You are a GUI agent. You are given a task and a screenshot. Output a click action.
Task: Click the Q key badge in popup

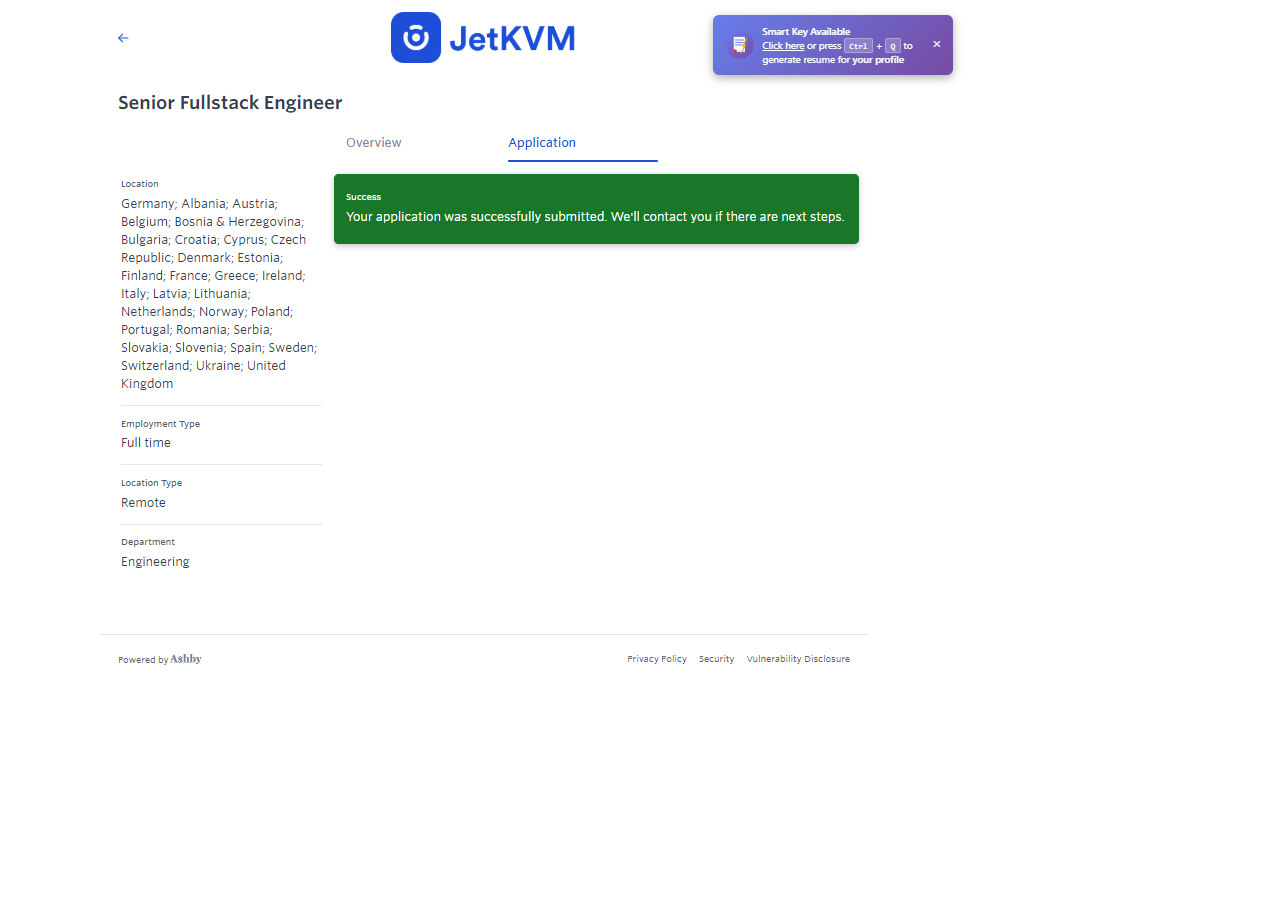[893, 46]
